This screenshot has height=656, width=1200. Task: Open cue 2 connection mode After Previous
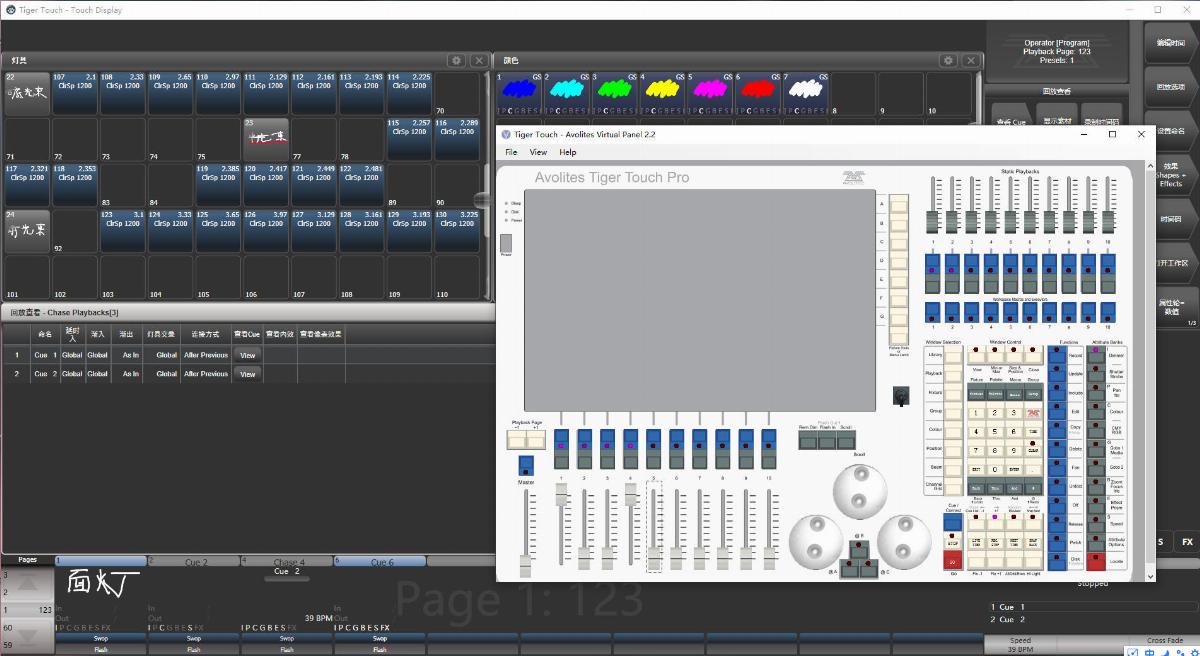tap(205, 374)
